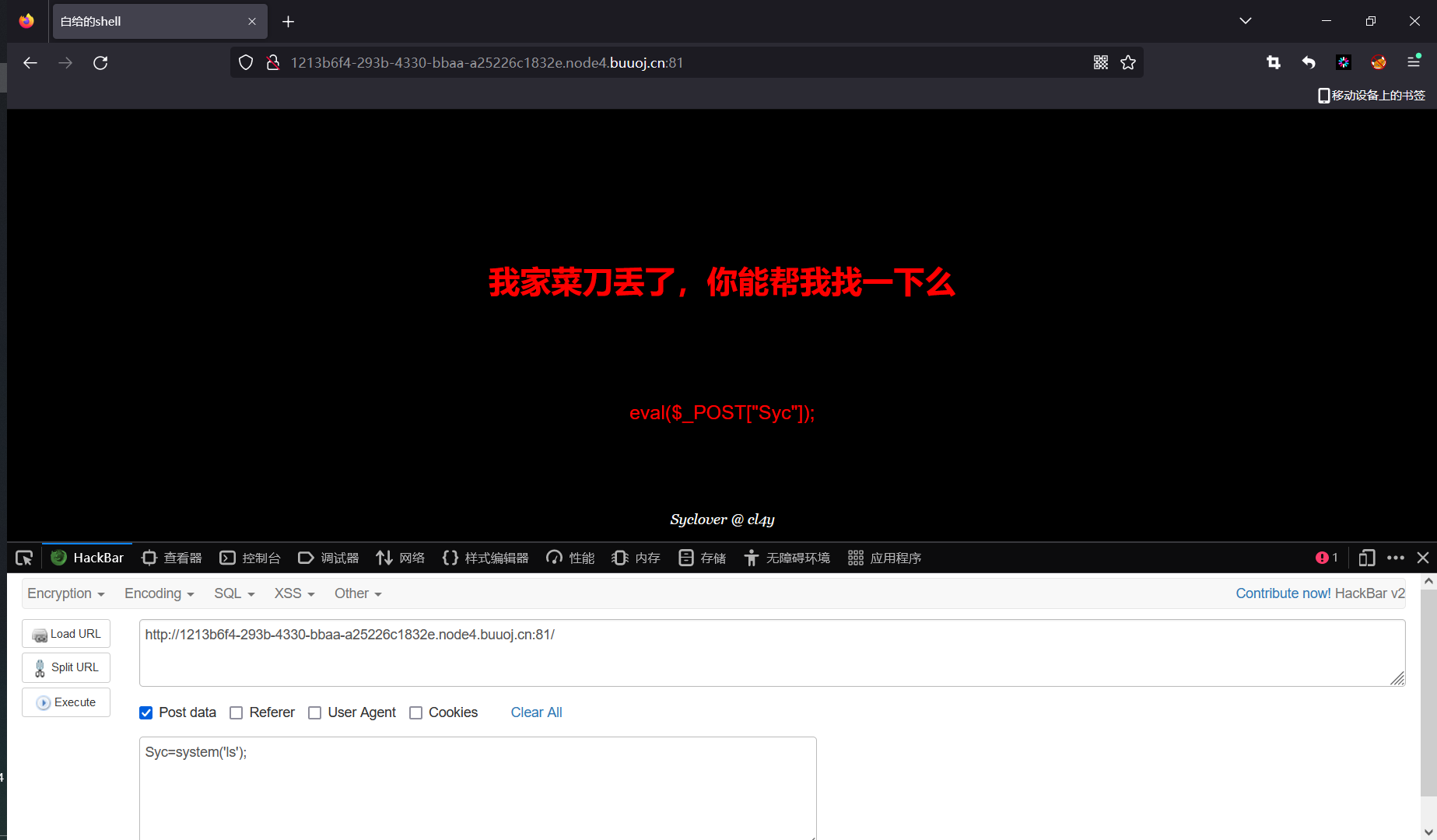
Task: Close the developer tools panel
Action: point(1423,558)
